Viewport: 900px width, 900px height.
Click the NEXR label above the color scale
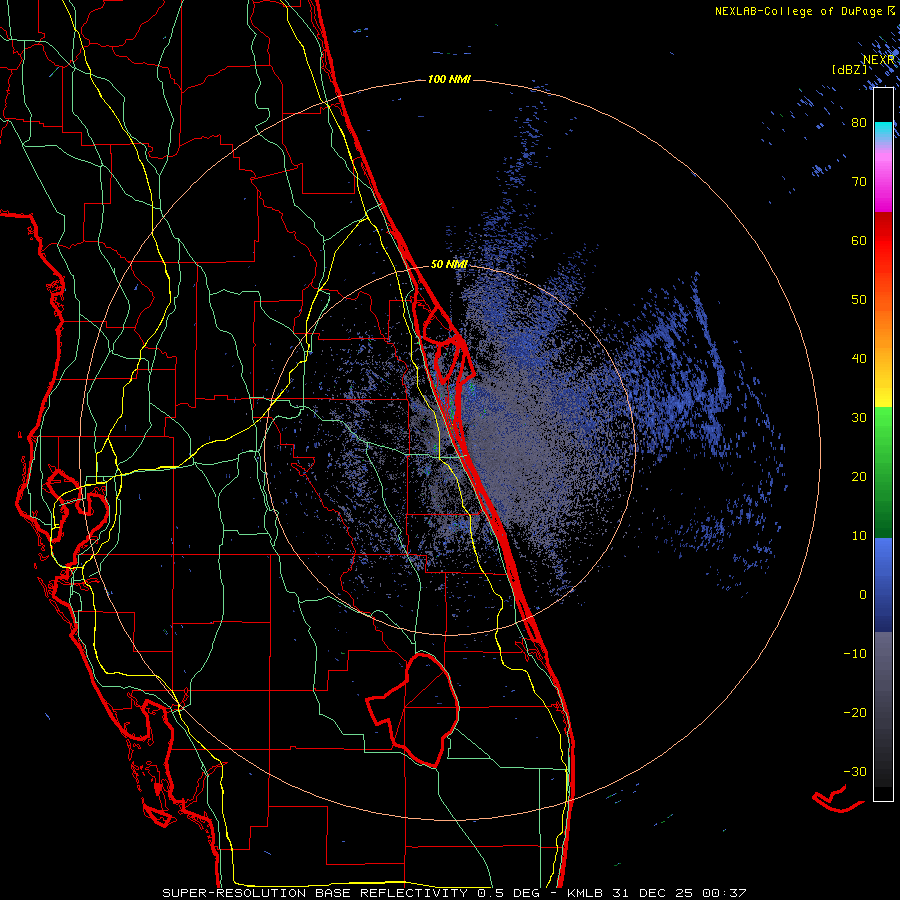[x=879, y=60]
